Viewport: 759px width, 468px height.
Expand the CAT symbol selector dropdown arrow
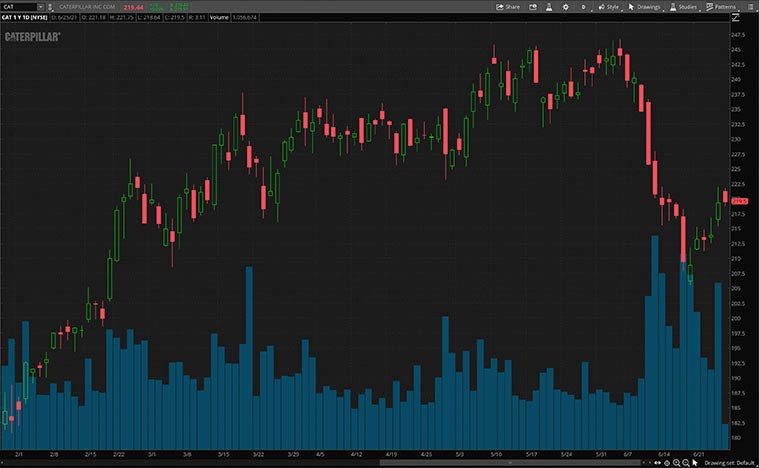click(41, 6)
